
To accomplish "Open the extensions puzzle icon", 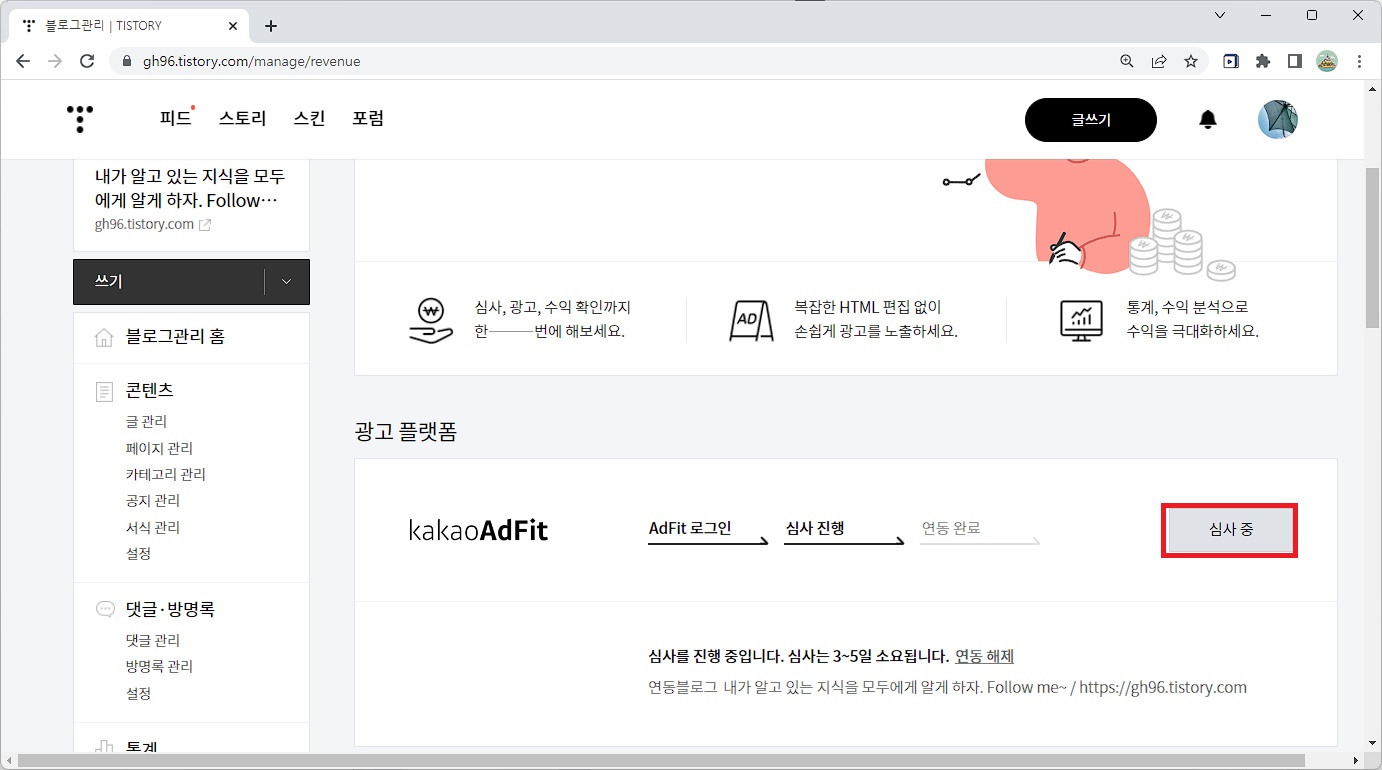I will pyautogui.click(x=1263, y=61).
